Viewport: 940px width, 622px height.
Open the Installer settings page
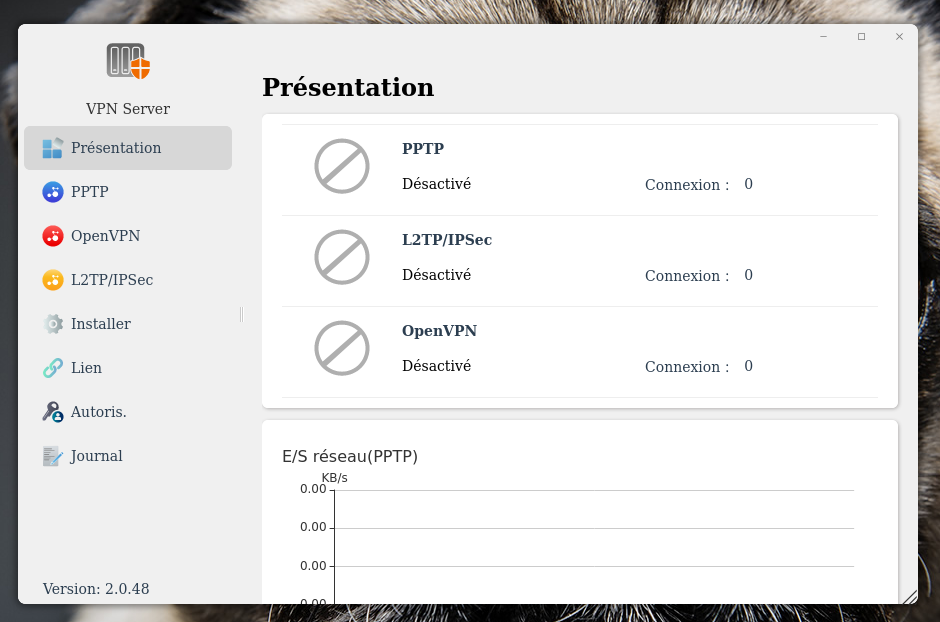tap(100, 324)
